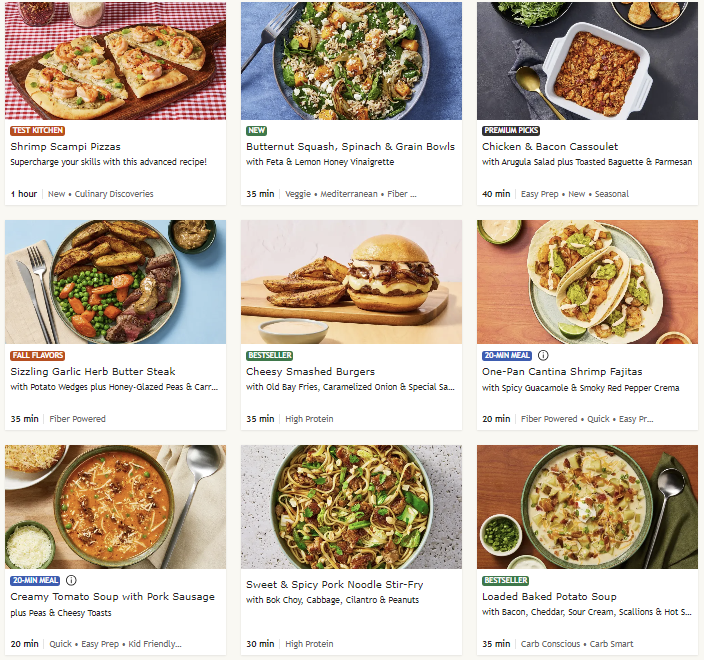
Task: Click the TEST KITCHEN badge
Action: tap(37, 130)
